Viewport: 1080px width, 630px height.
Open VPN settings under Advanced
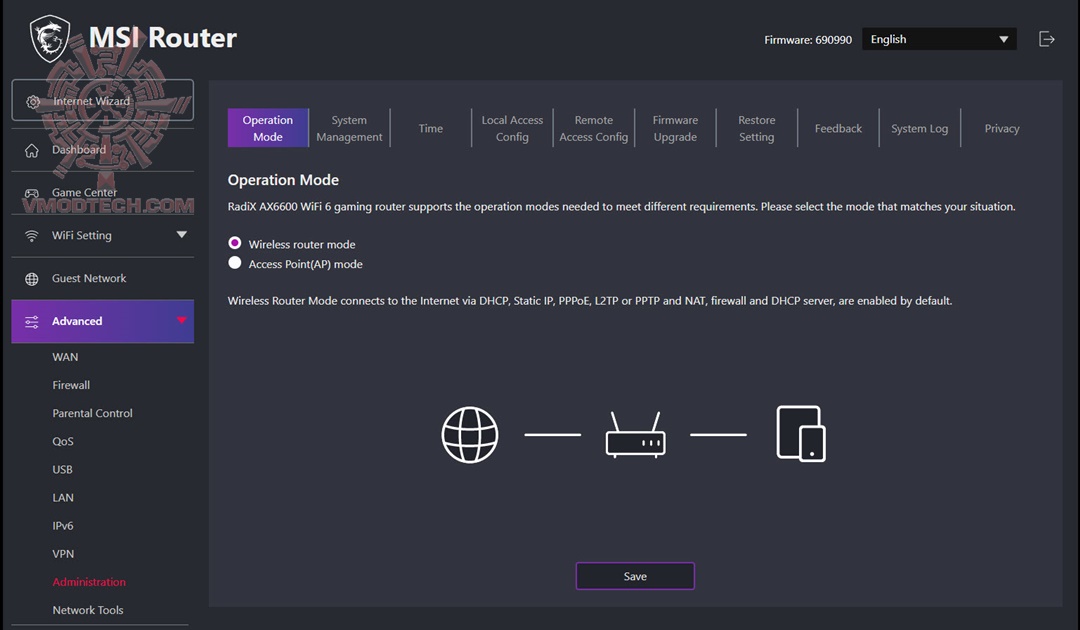coord(63,554)
